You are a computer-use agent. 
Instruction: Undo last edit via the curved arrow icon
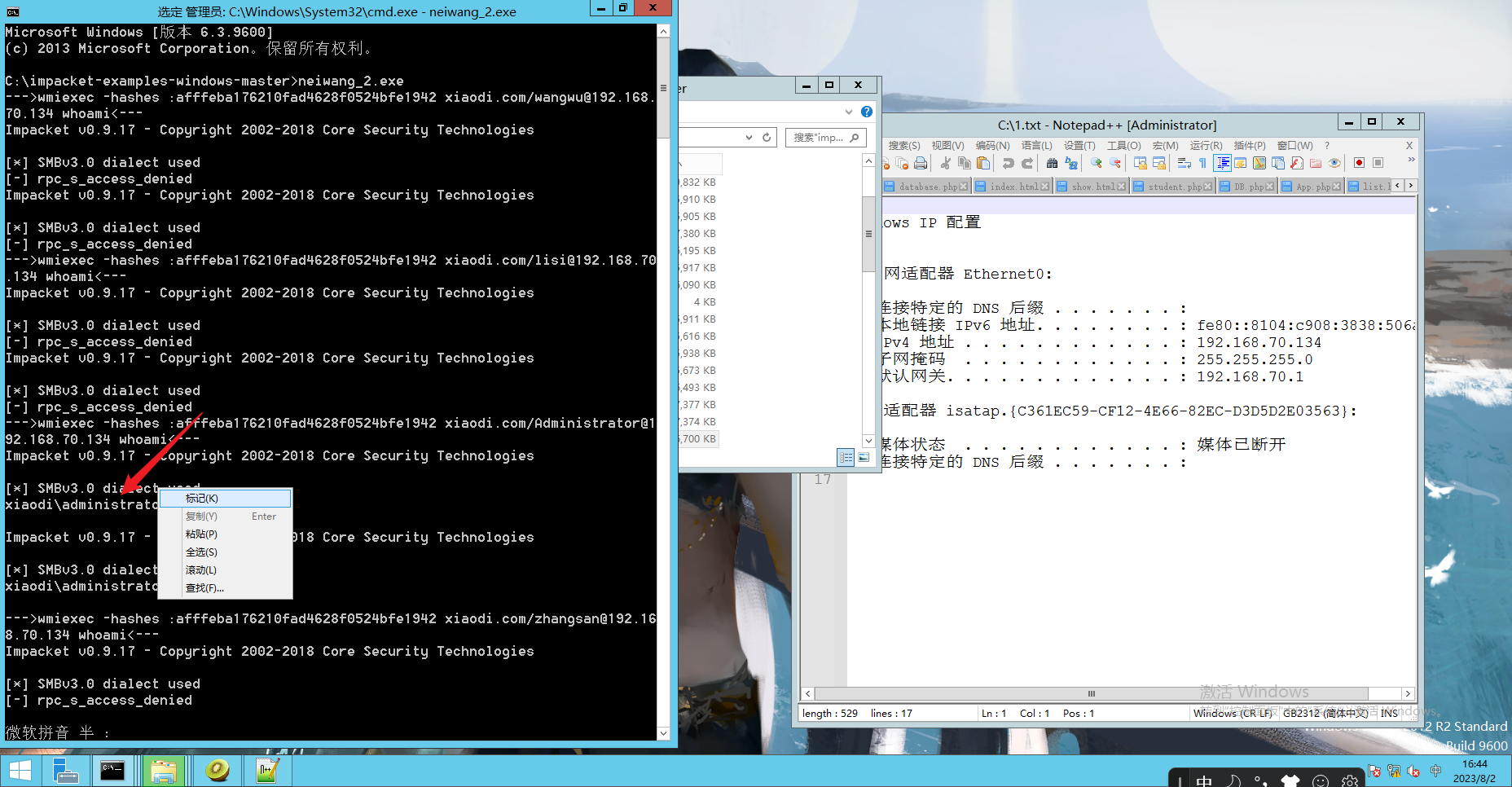[x=1009, y=162]
